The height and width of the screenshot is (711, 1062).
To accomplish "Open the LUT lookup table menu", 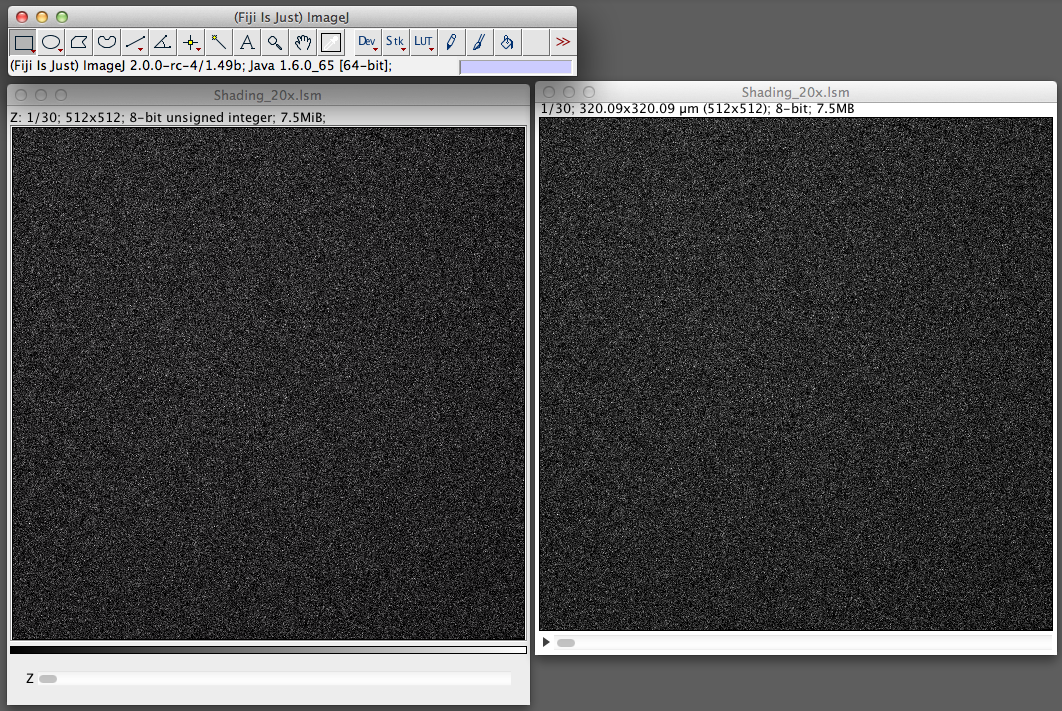I will (424, 42).
